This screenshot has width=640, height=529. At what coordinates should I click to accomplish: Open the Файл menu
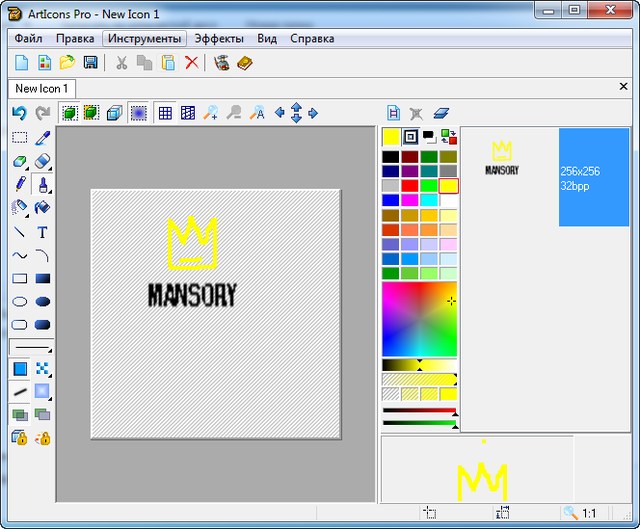(28, 39)
